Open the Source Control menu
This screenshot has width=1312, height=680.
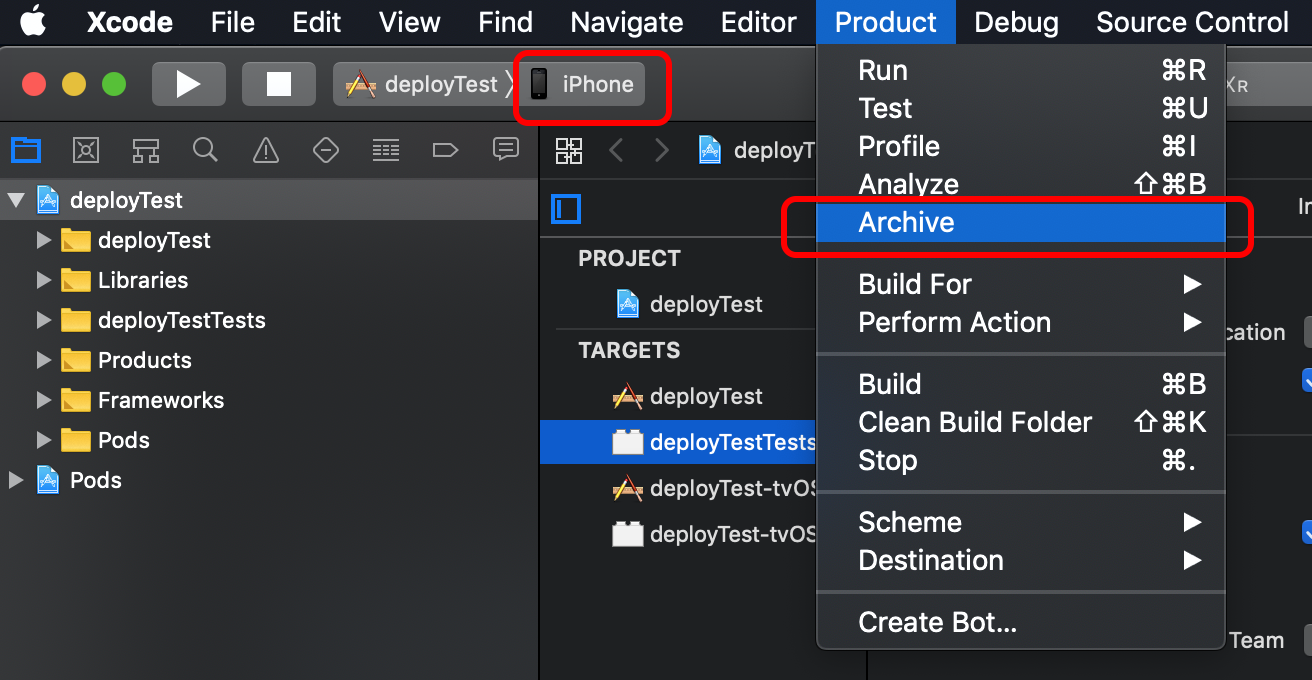pos(1192,22)
